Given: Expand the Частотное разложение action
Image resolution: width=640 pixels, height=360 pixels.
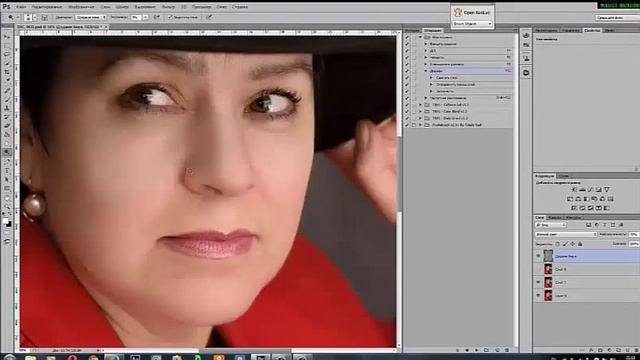Looking at the screenshot, I should pos(426,98).
